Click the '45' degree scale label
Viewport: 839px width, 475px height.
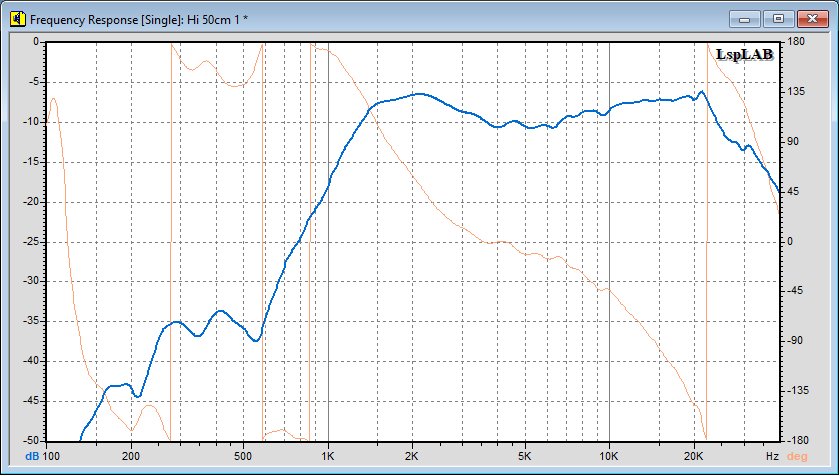pyautogui.click(x=795, y=191)
